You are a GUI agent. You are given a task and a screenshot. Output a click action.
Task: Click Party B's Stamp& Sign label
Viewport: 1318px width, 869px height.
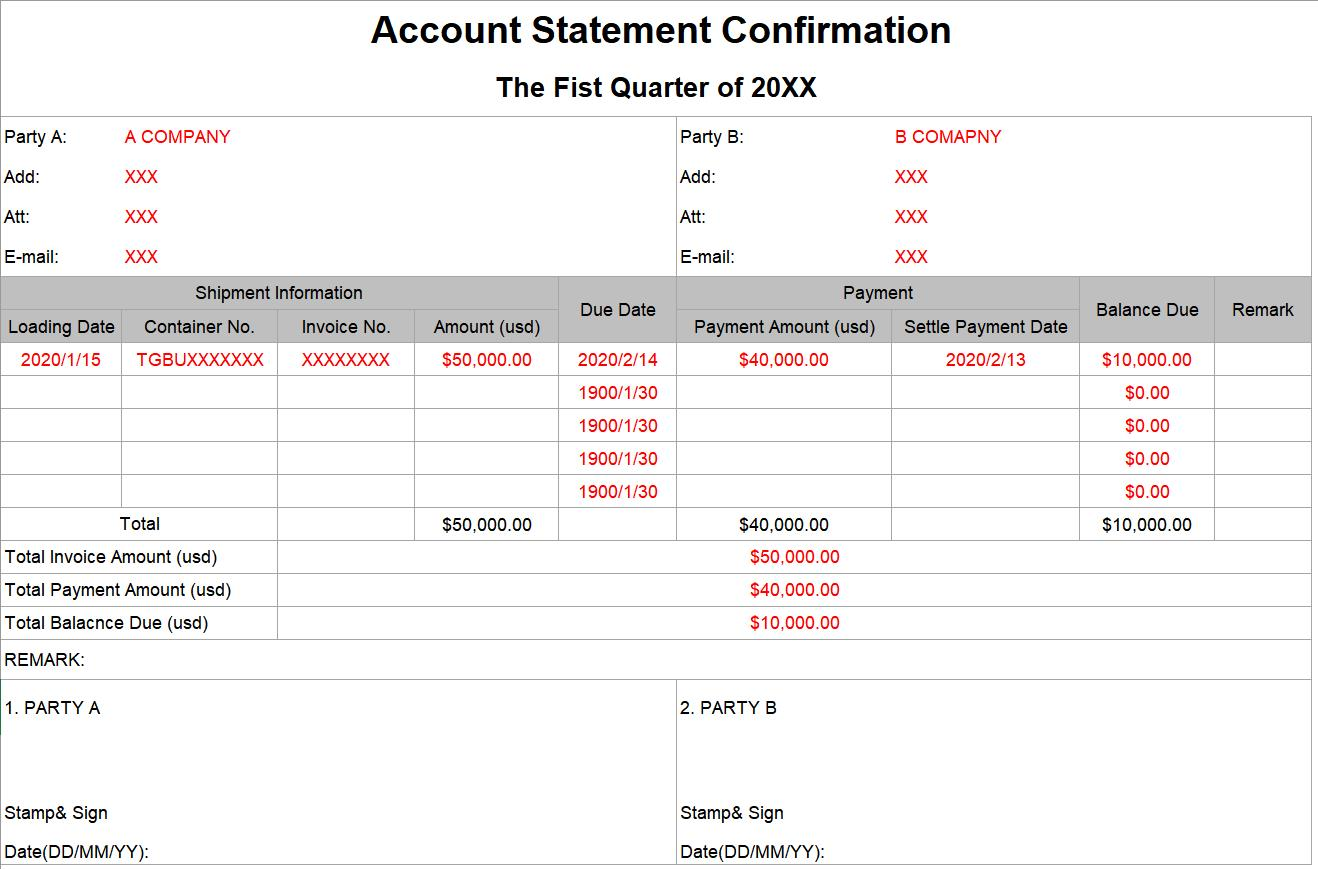tap(732, 813)
